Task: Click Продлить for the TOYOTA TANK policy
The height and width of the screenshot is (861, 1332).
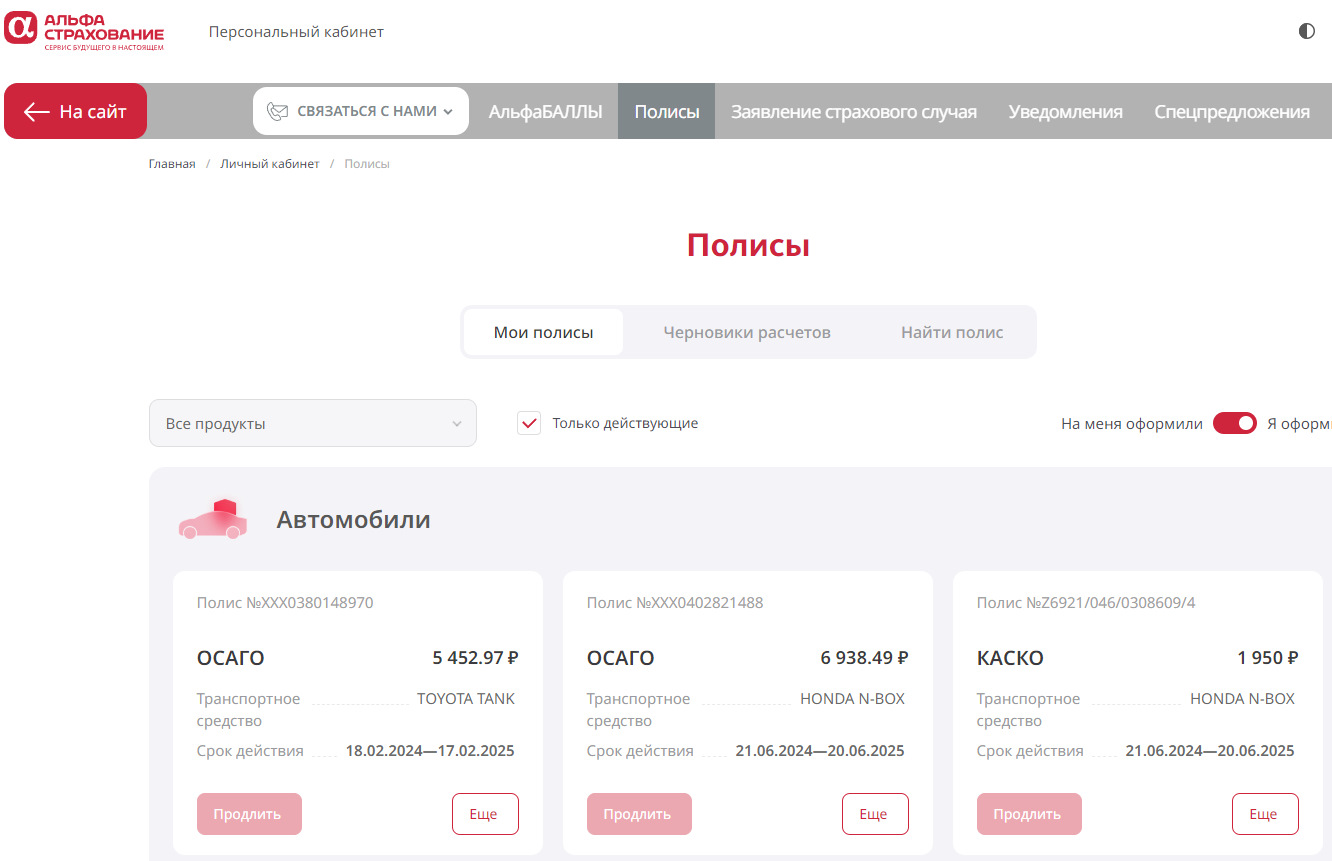Action: tap(249, 814)
